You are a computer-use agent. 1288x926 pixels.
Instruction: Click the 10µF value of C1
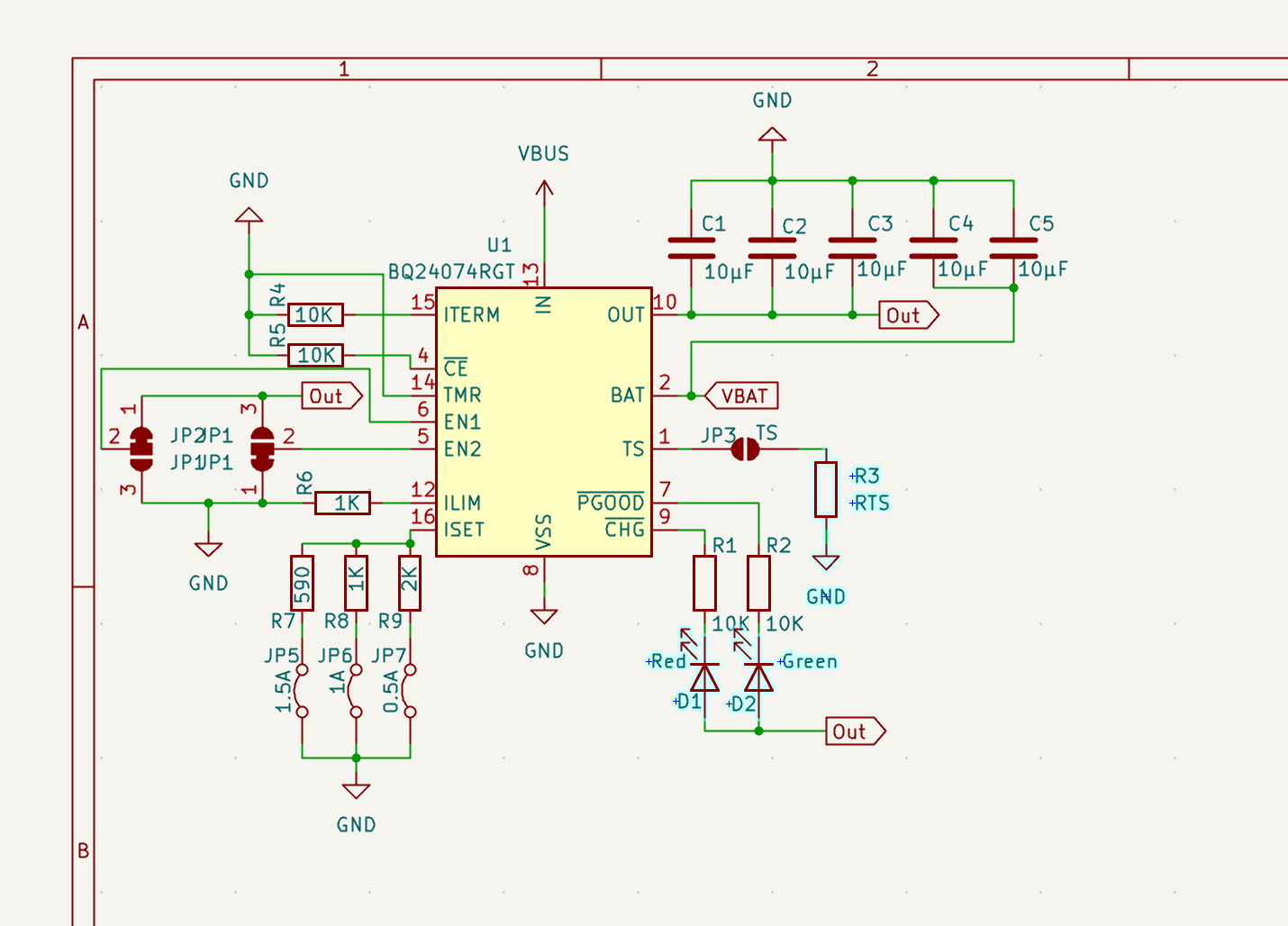click(728, 271)
